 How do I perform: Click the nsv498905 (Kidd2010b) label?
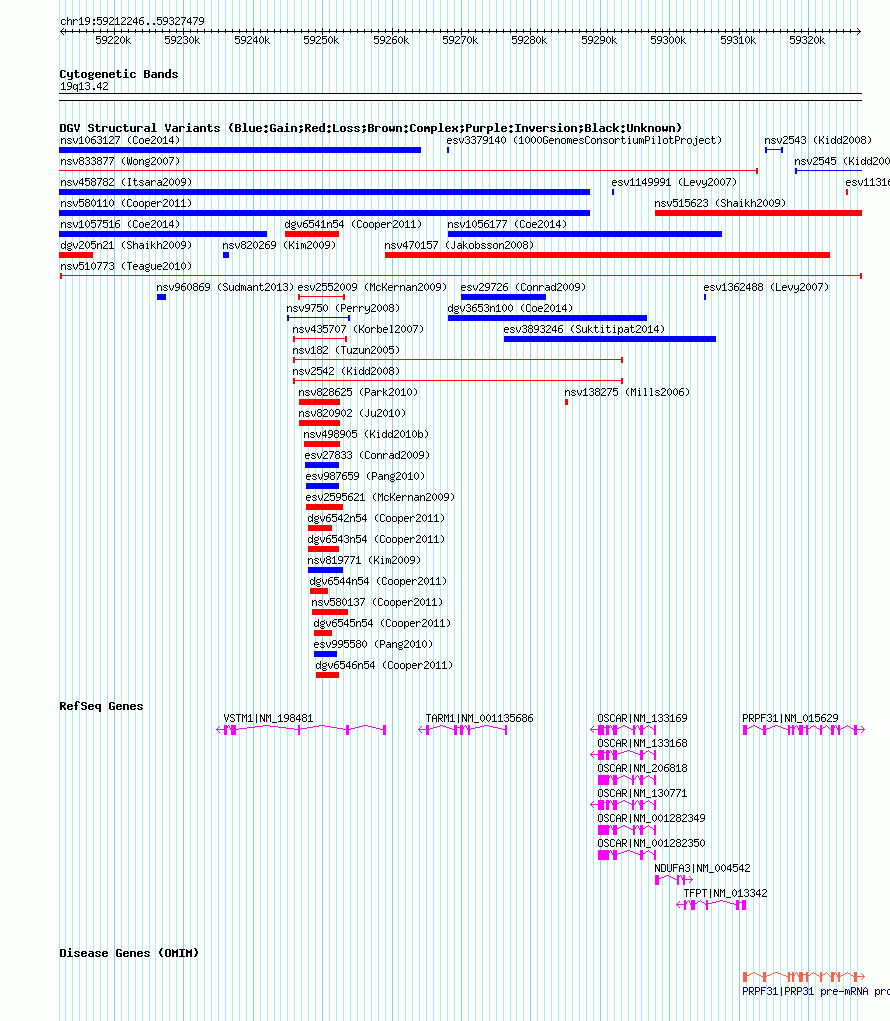click(366, 434)
